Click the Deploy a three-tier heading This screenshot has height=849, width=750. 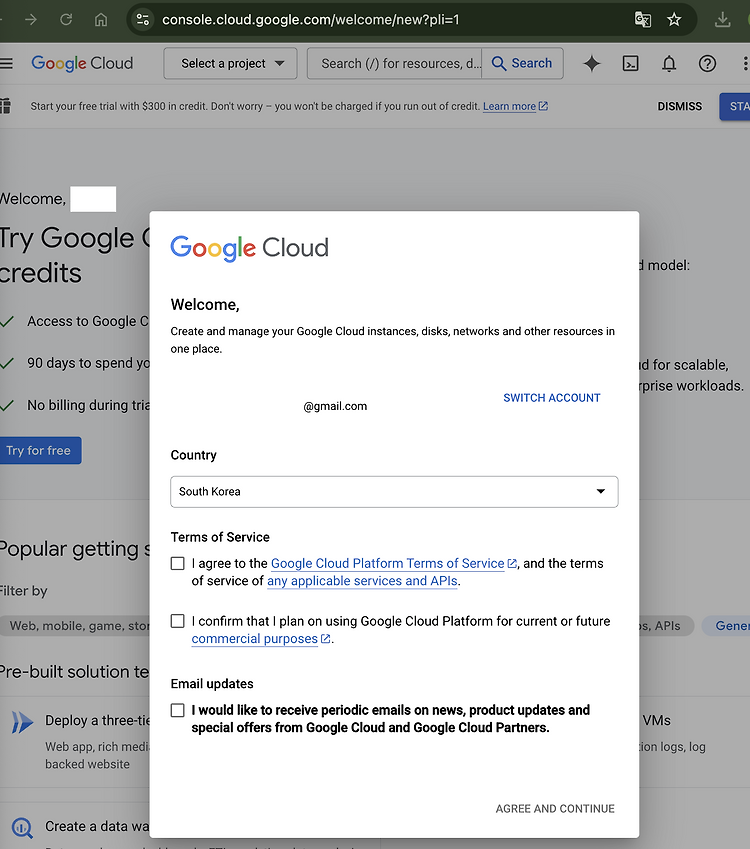[97, 721]
